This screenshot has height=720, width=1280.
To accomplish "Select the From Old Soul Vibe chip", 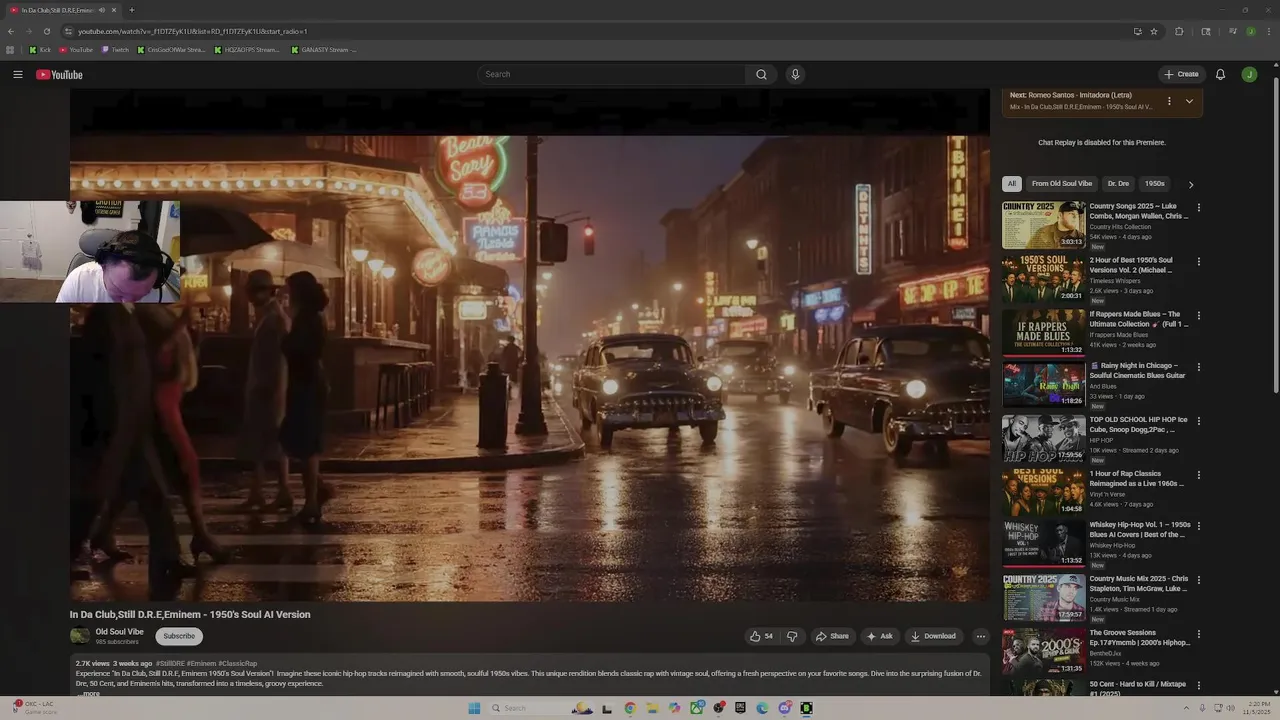I will click(1061, 184).
